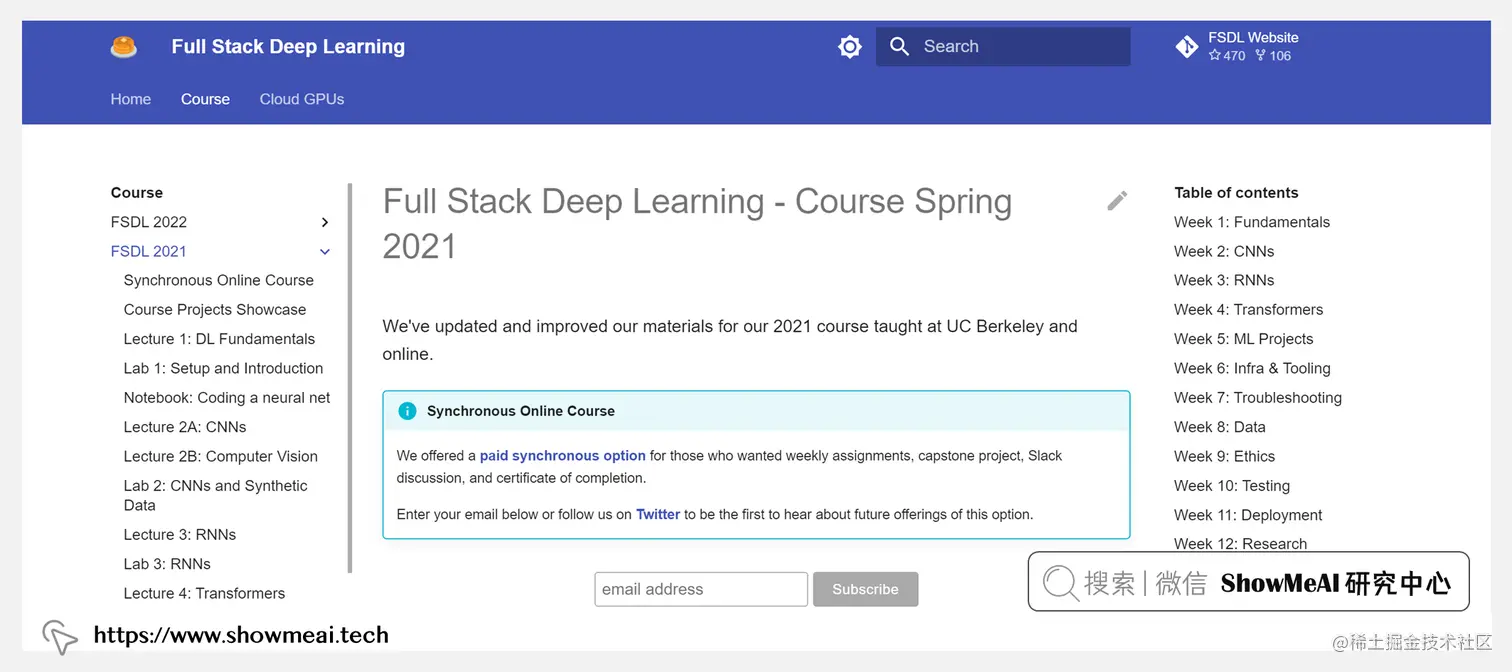Switch to the Home tab
The width and height of the screenshot is (1512, 672).
coord(130,99)
